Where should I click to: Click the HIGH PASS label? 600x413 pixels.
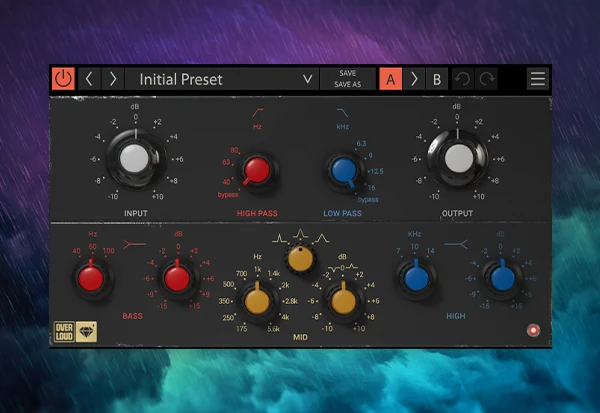pyautogui.click(x=257, y=213)
